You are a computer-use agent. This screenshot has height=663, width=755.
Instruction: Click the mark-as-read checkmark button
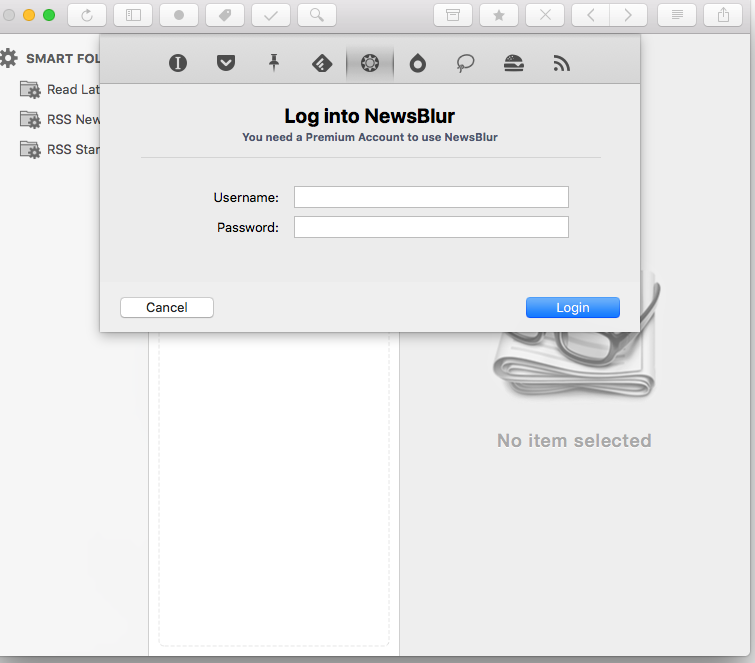click(x=271, y=15)
